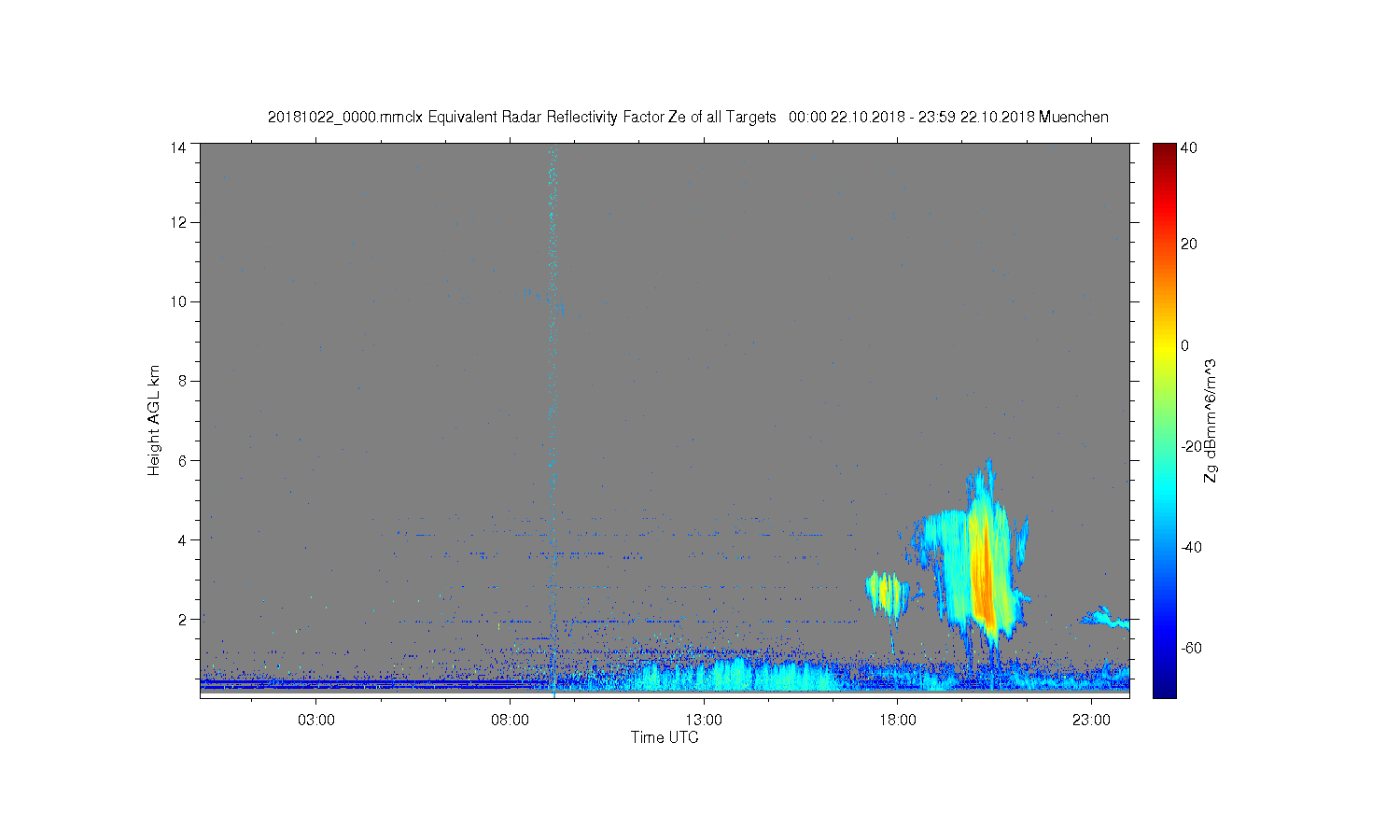
Task: Click the "23:00" time tick label
Action: (x=1091, y=721)
